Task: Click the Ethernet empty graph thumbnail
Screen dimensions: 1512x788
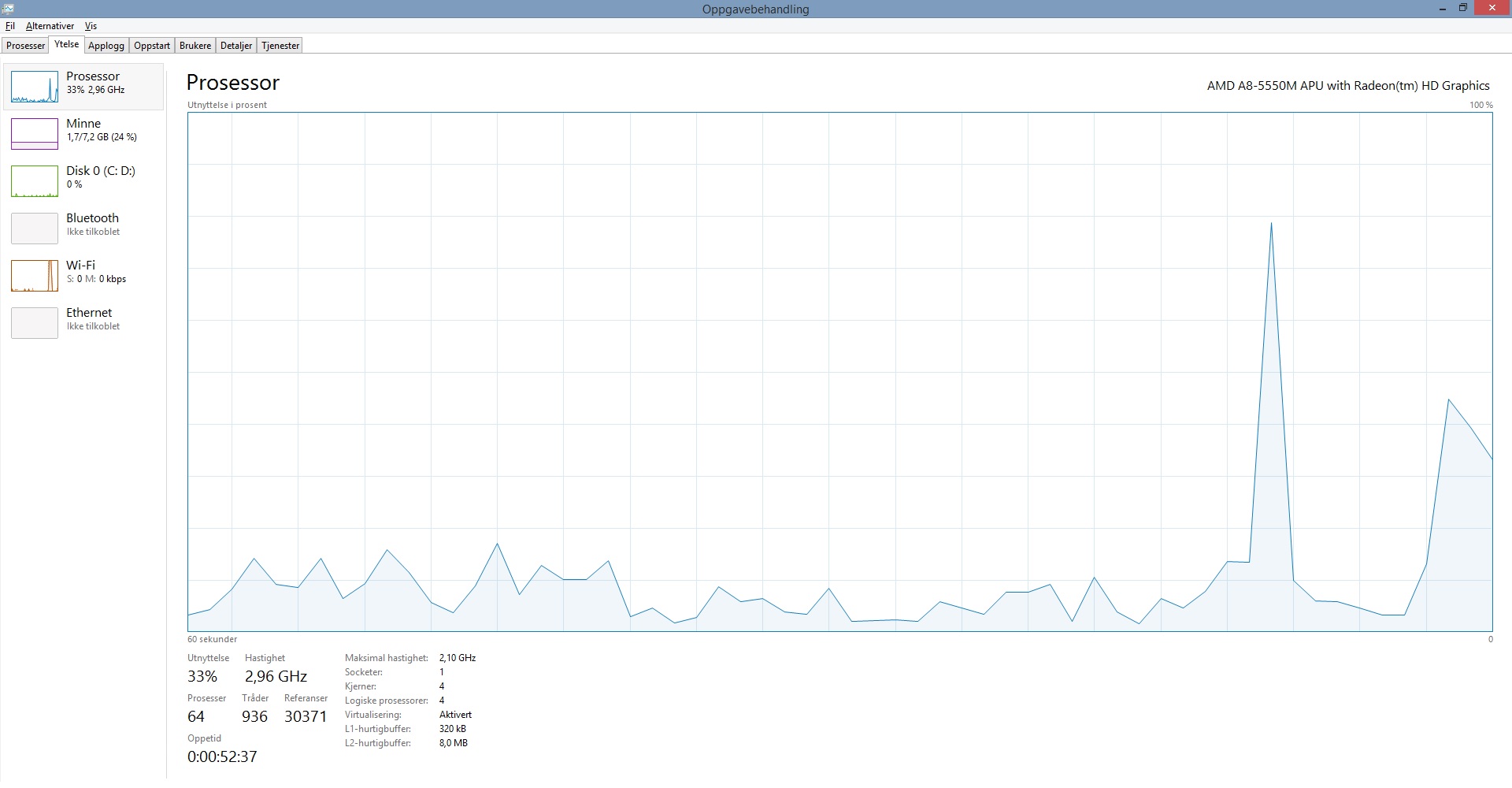Action: (35, 323)
